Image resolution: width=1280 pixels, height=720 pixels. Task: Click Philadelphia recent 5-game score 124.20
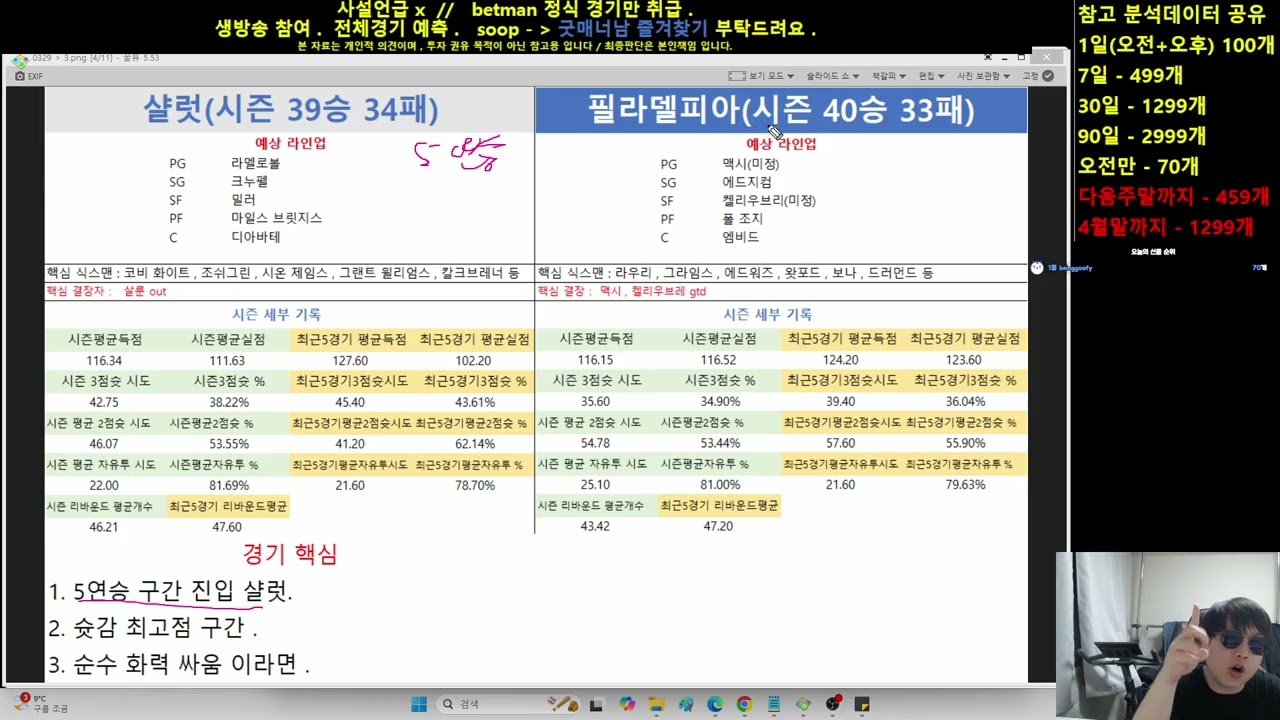coord(841,360)
